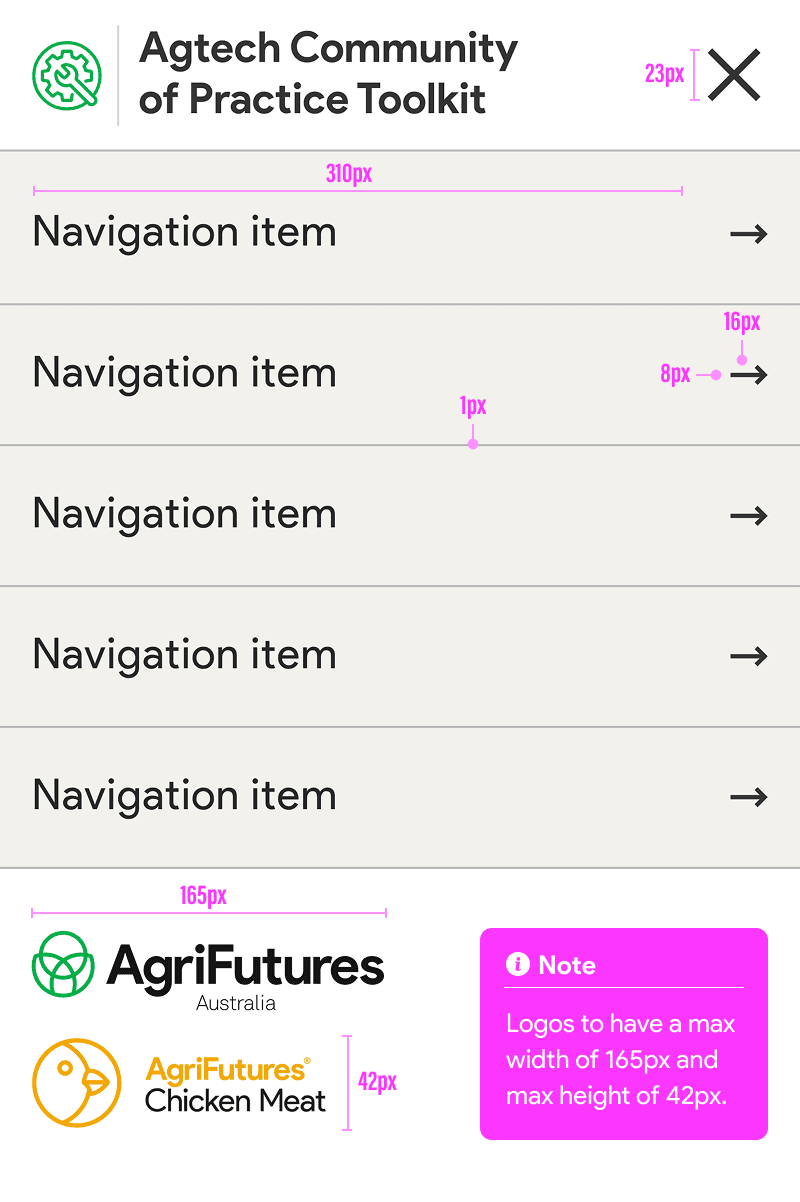800x1202 pixels.
Task: Close the menu with the X icon
Action: (734, 76)
